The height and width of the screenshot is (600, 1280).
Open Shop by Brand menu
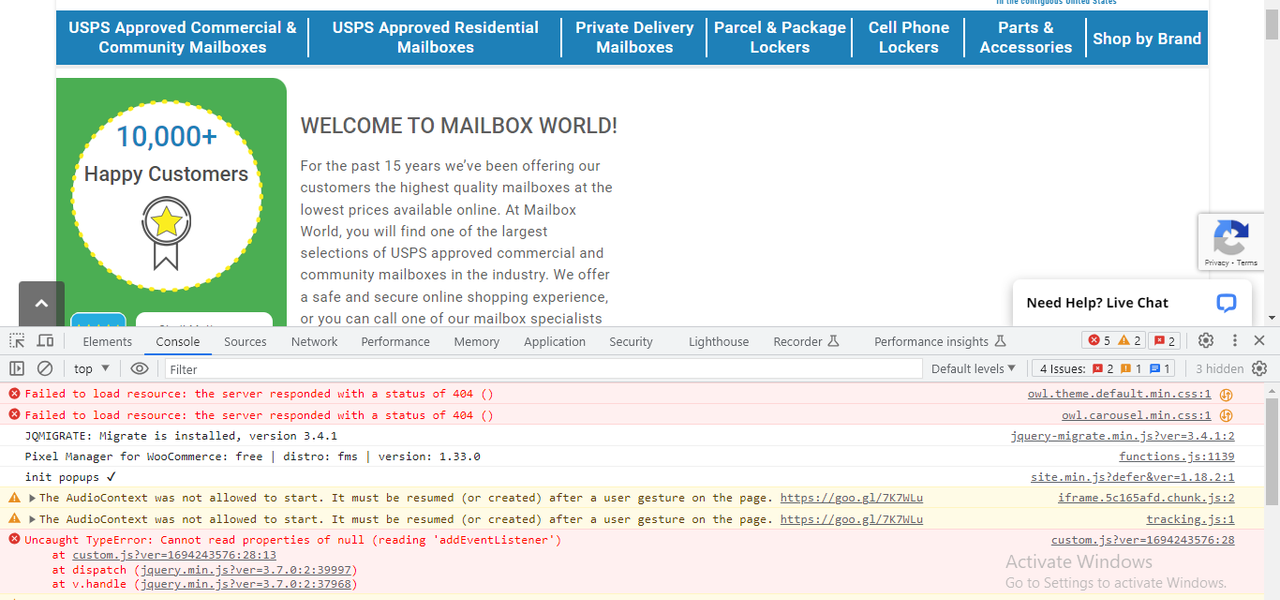click(1147, 38)
